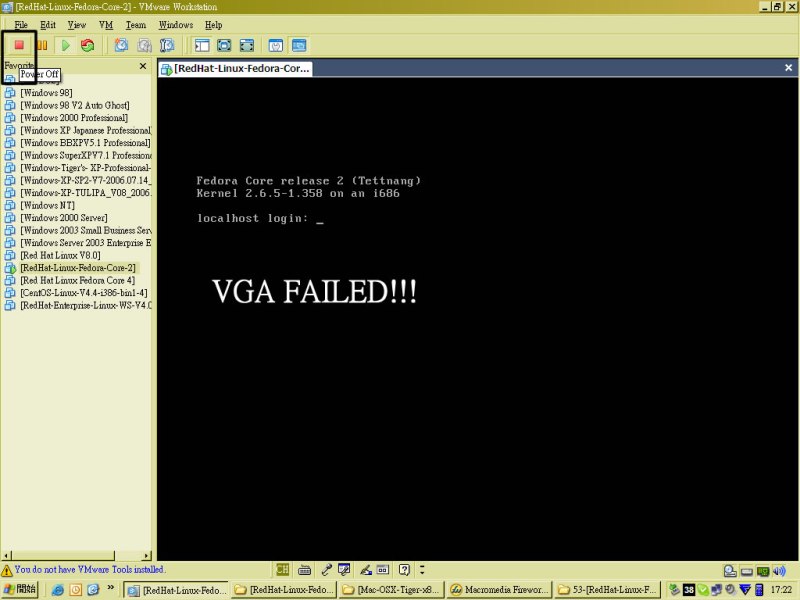The width and height of the screenshot is (800, 600).
Task: Select [RedHat-Linux-Fedora-Core-2] in Favorites
Action: (78, 268)
